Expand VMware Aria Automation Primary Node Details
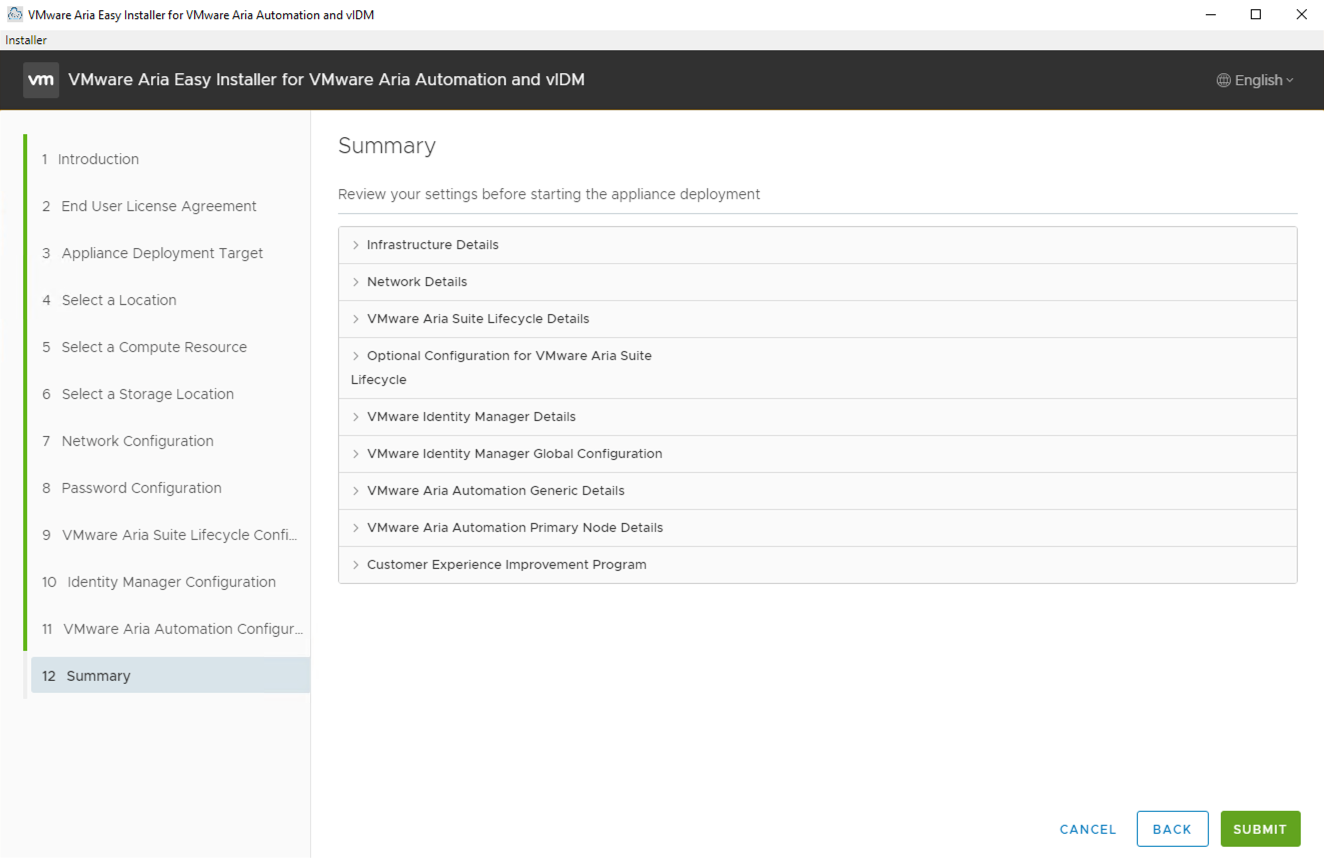The image size is (1324, 858). pyautogui.click(x=818, y=528)
